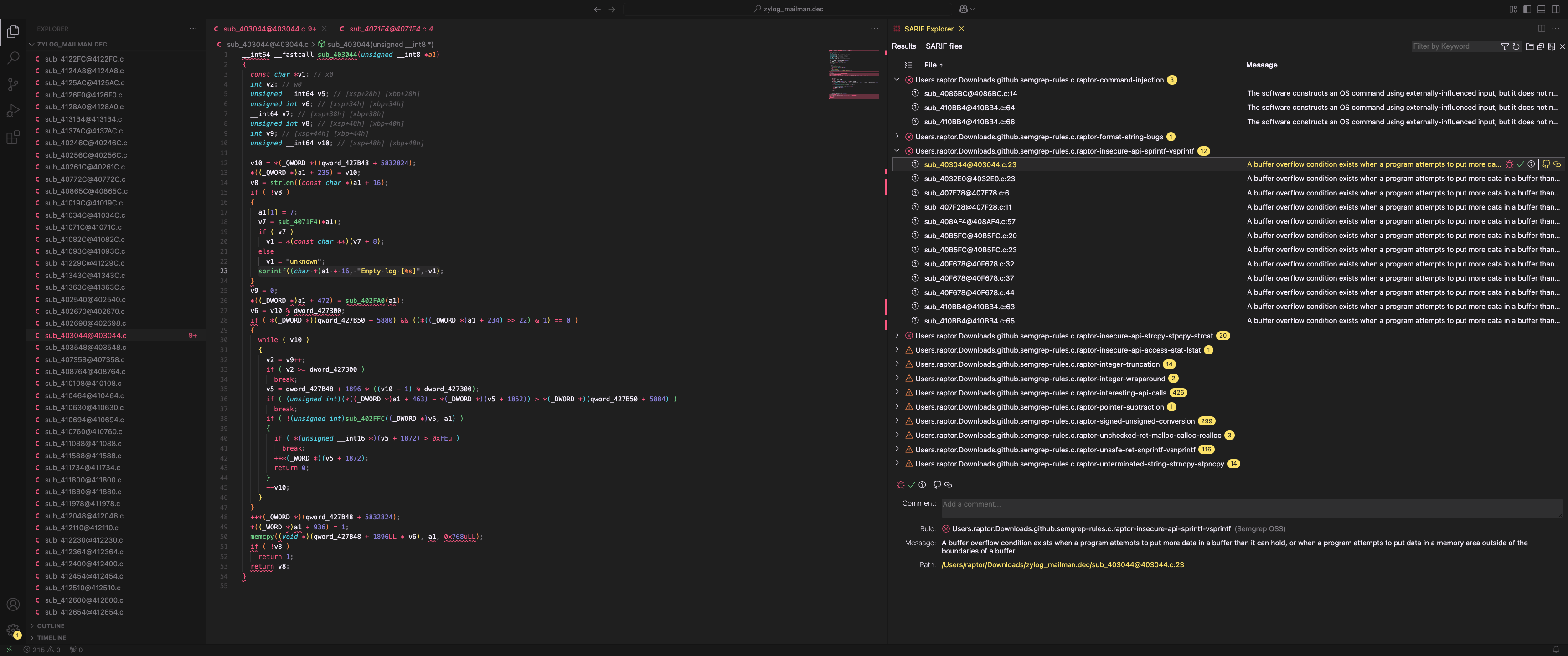Screen dimensions: 1568x656
Task: Mark result as bug in details panel
Action: pos(900,485)
